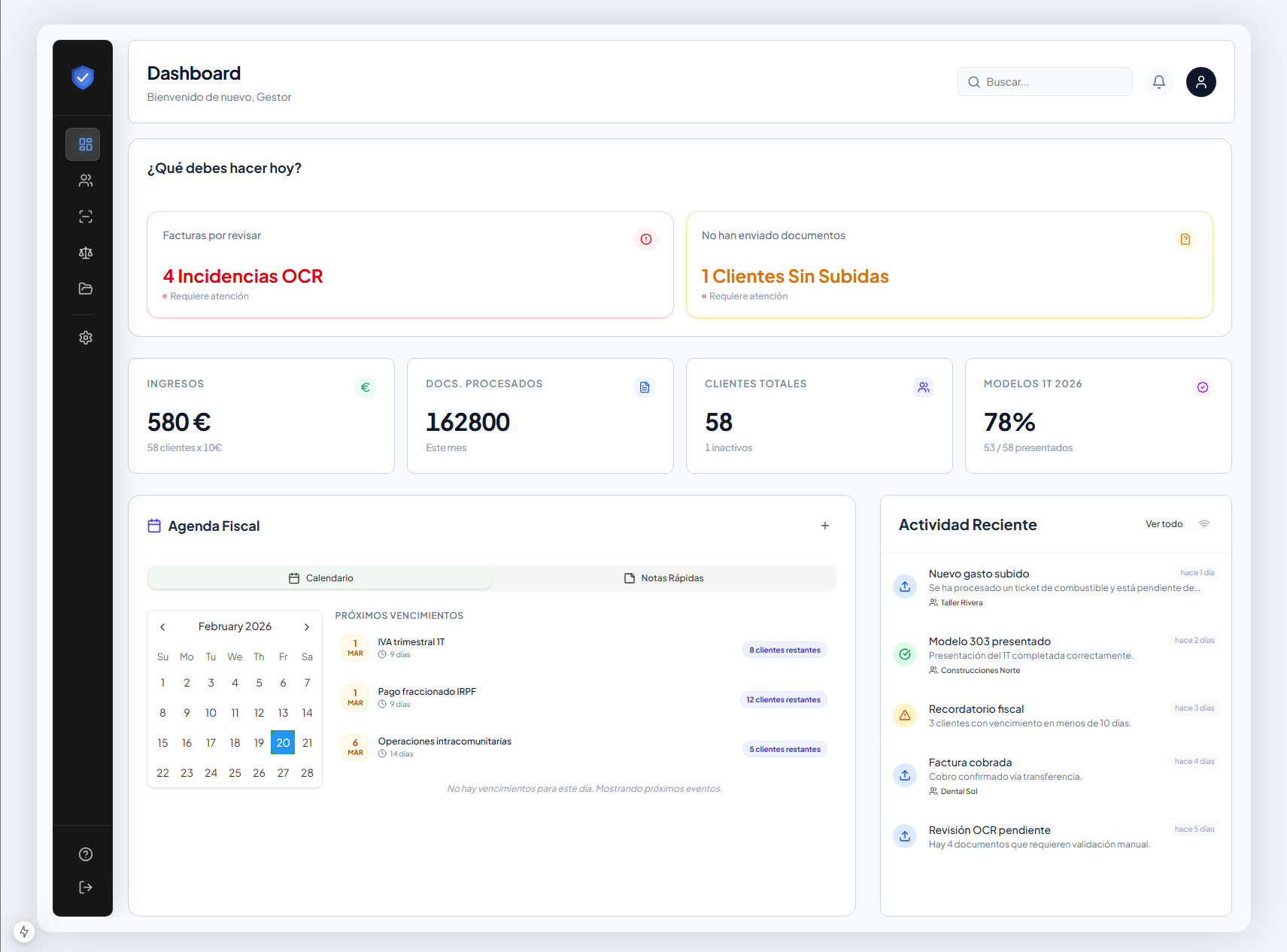Open settings gear in sidebar
This screenshot has height=952, width=1287.
[x=86, y=338]
